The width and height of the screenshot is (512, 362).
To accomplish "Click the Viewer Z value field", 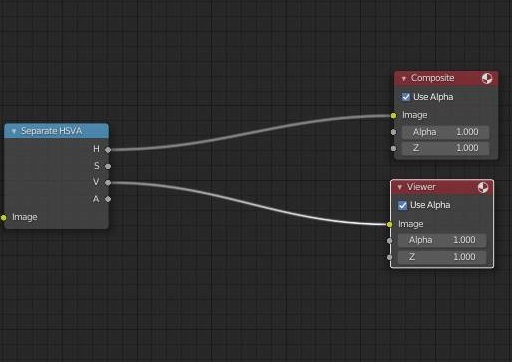I will click(x=442, y=257).
